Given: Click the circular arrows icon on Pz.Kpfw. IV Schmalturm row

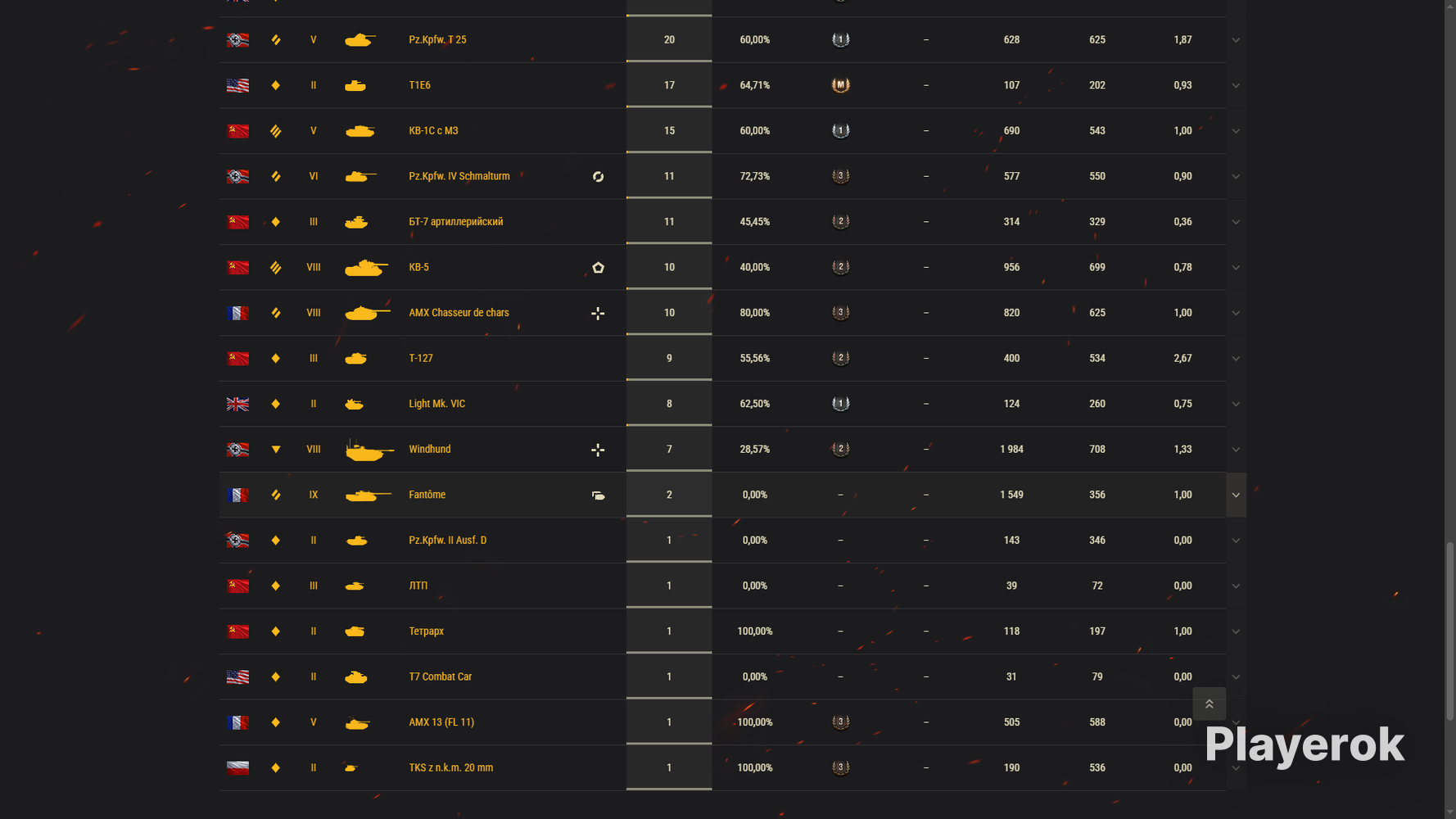Looking at the screenshot, I should (598, 177).
